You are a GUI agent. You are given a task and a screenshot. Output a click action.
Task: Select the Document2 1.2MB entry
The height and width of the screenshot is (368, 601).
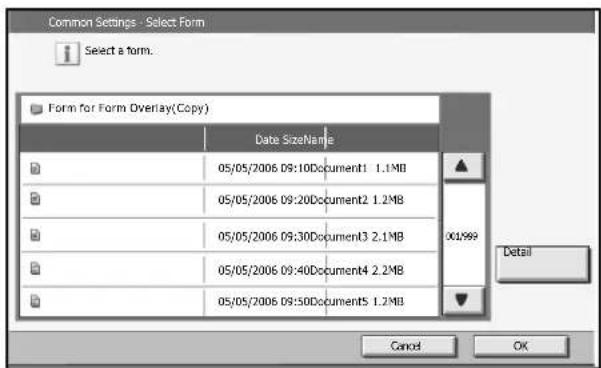(x=229, y=200)
